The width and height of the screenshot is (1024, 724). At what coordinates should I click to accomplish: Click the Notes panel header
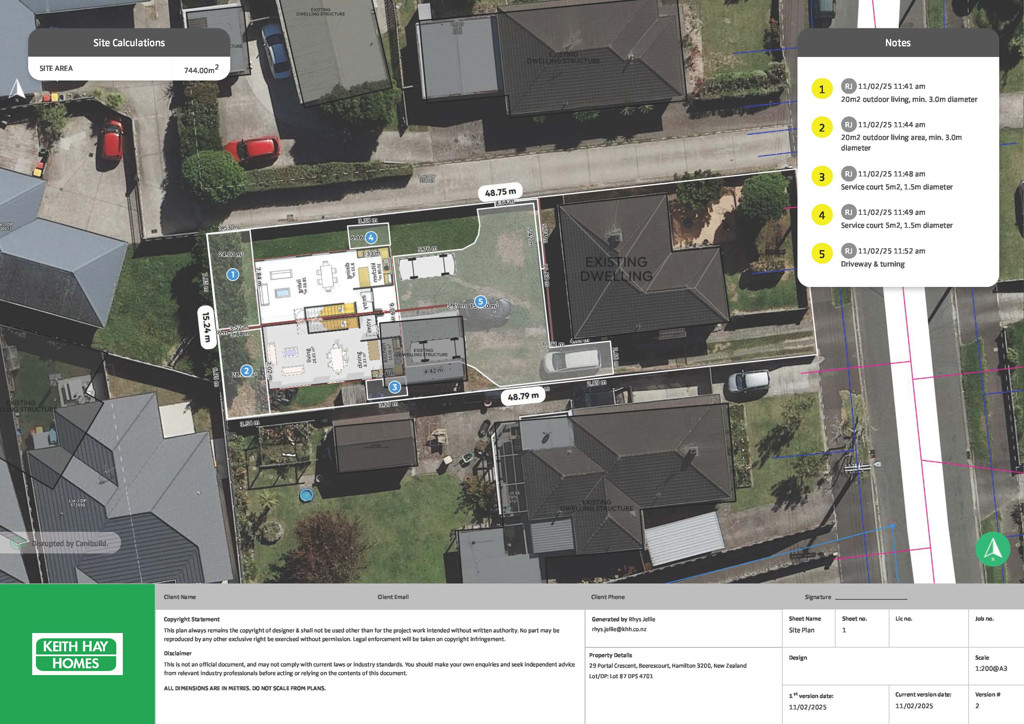tap(897, 43)
